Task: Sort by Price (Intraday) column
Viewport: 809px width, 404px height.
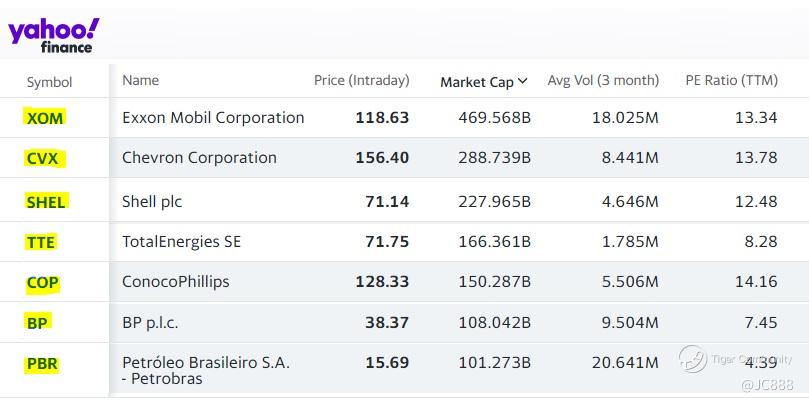Action: 361,80
